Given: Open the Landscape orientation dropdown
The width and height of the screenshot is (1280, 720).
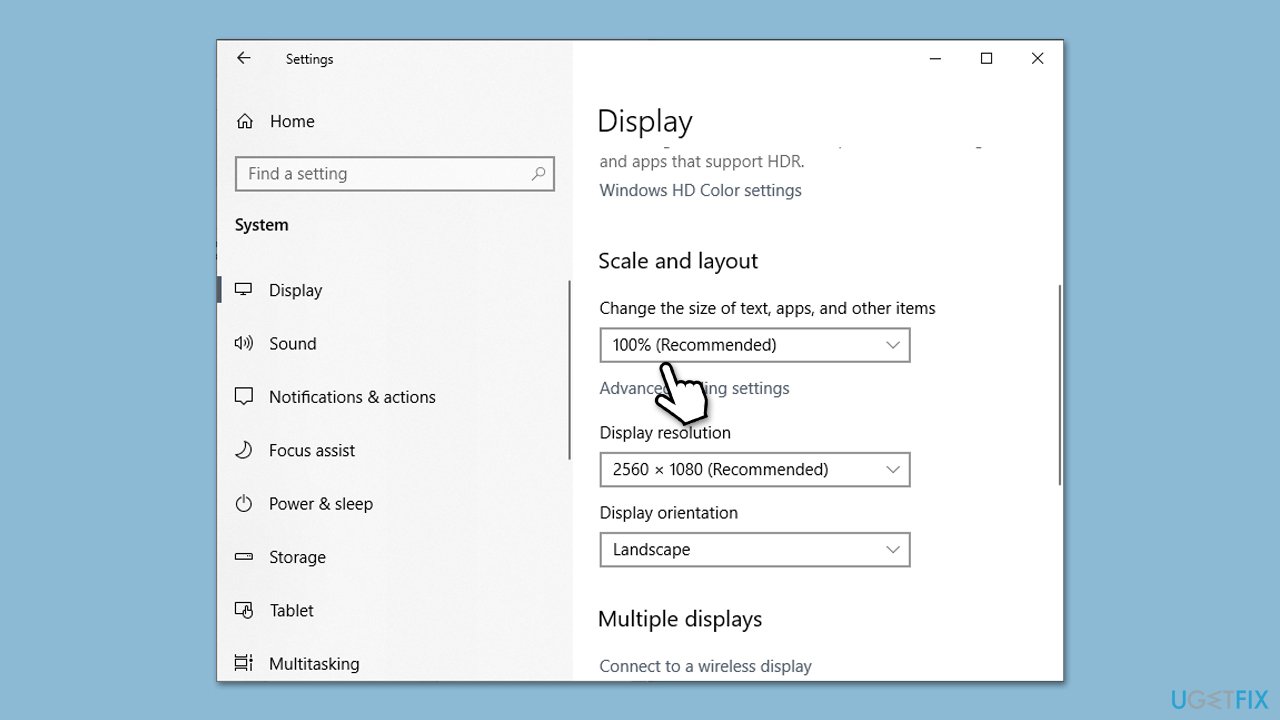Looking at the screenshot, I should coord(755,550).
